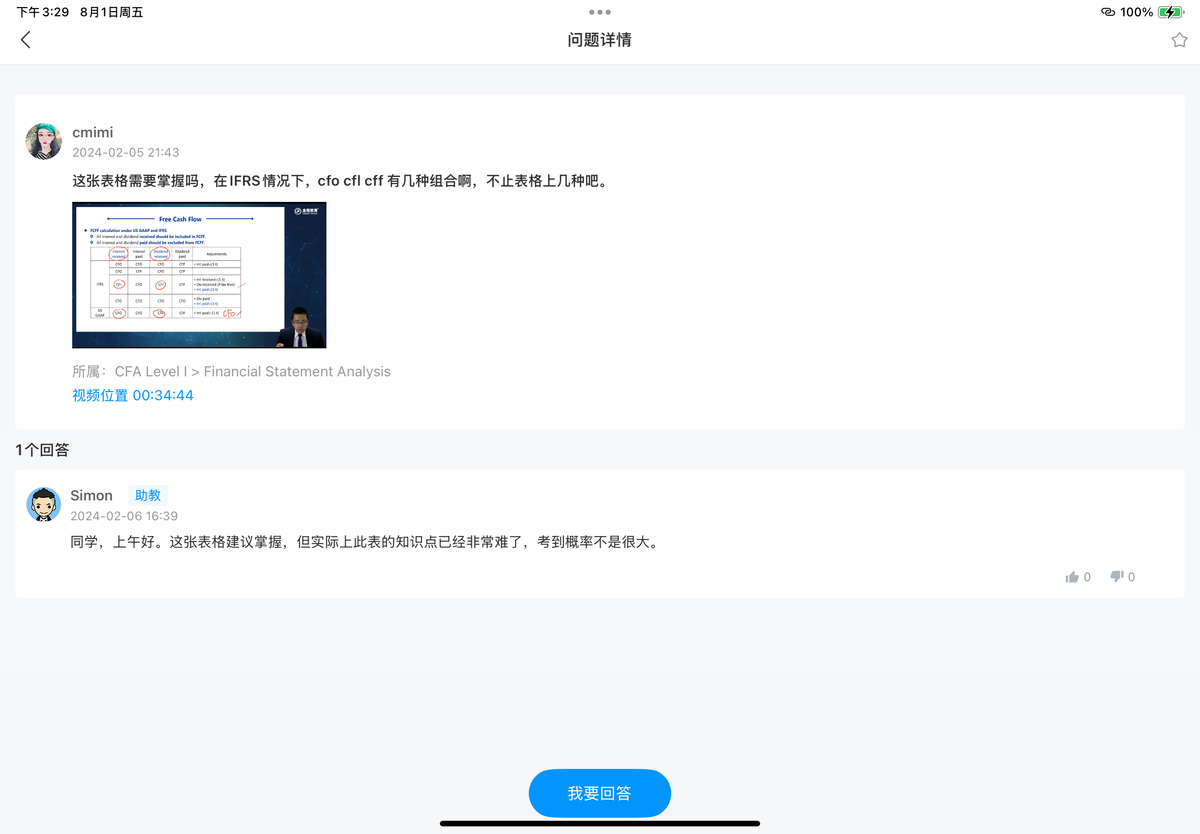Jump to video position 00:34:44
Viewport: 1200px width, 834px height.
[133, 395]
